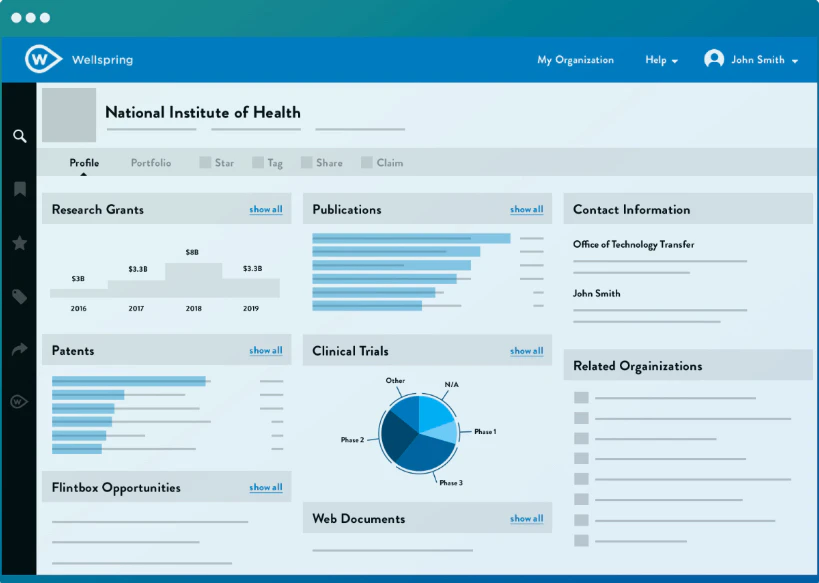Viewport: 819px width, 583px height.
Task: Open the John Smith account dropdown arrow
Action: pyautogui.click(x=795, y=61)
